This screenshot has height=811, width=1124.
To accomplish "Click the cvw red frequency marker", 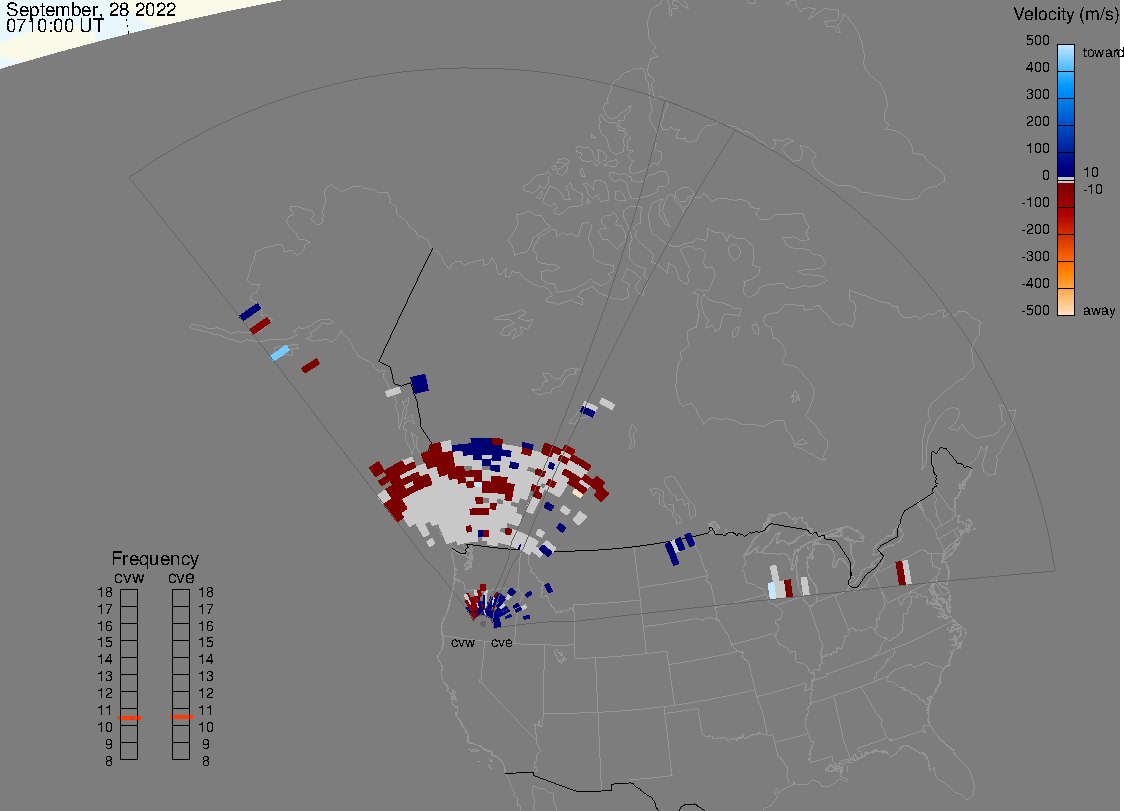I will pyautogui.click(x=129, y=718).
